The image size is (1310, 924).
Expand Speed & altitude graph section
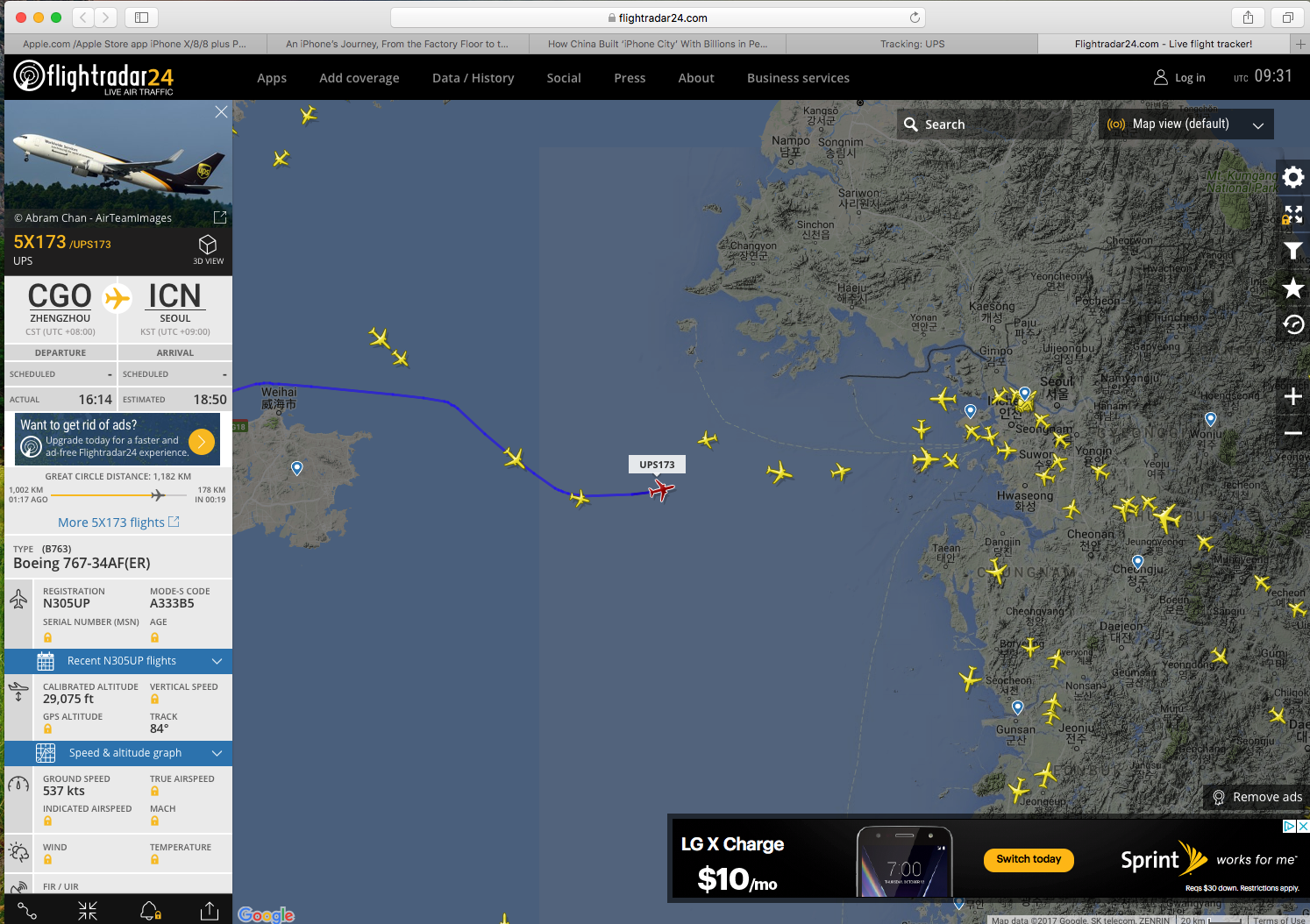[x=118, y=753]
